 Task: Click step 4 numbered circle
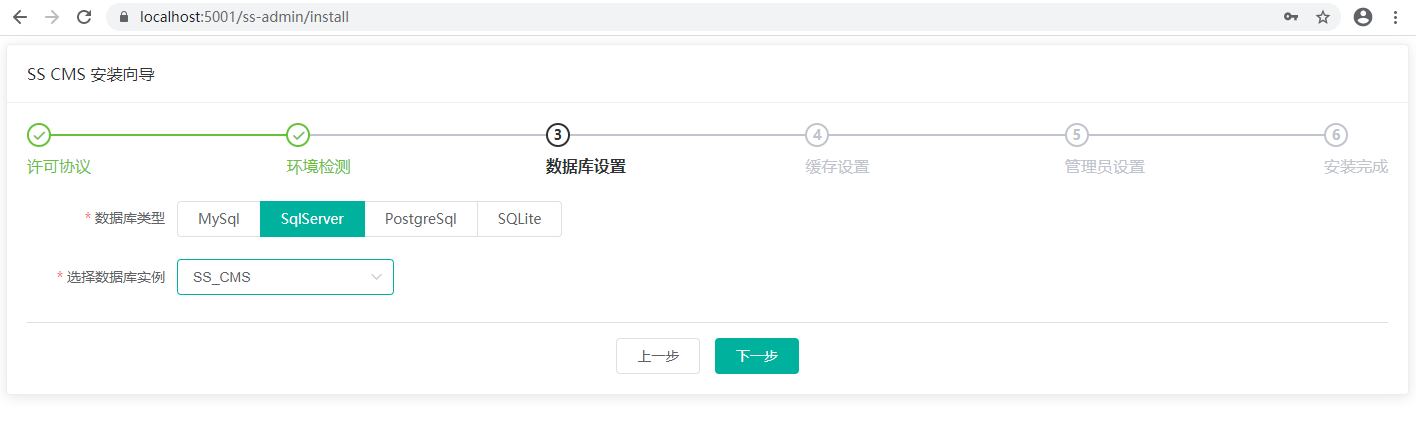click(x=817, y=134)
